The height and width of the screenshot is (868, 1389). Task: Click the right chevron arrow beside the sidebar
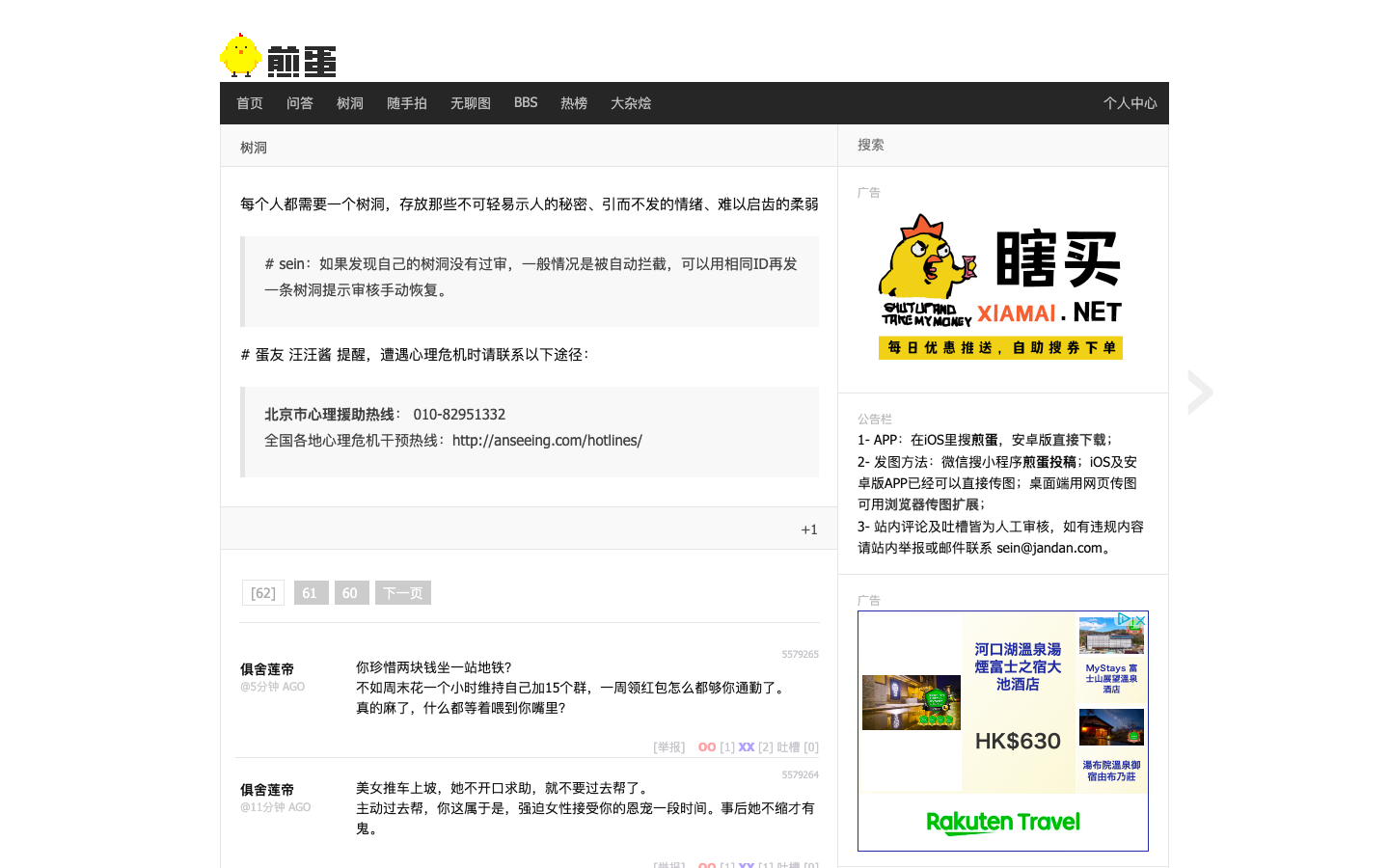(x=1200, y=393)
